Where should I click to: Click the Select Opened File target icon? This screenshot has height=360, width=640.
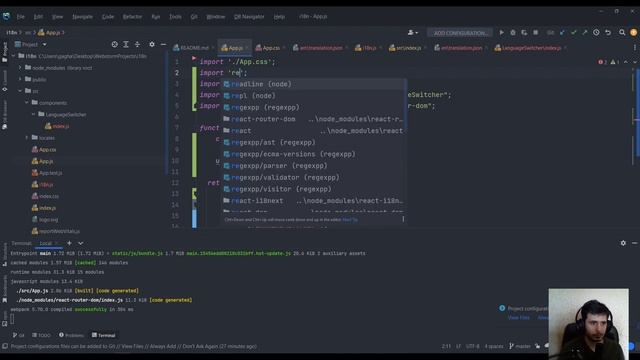click(114, 44)
